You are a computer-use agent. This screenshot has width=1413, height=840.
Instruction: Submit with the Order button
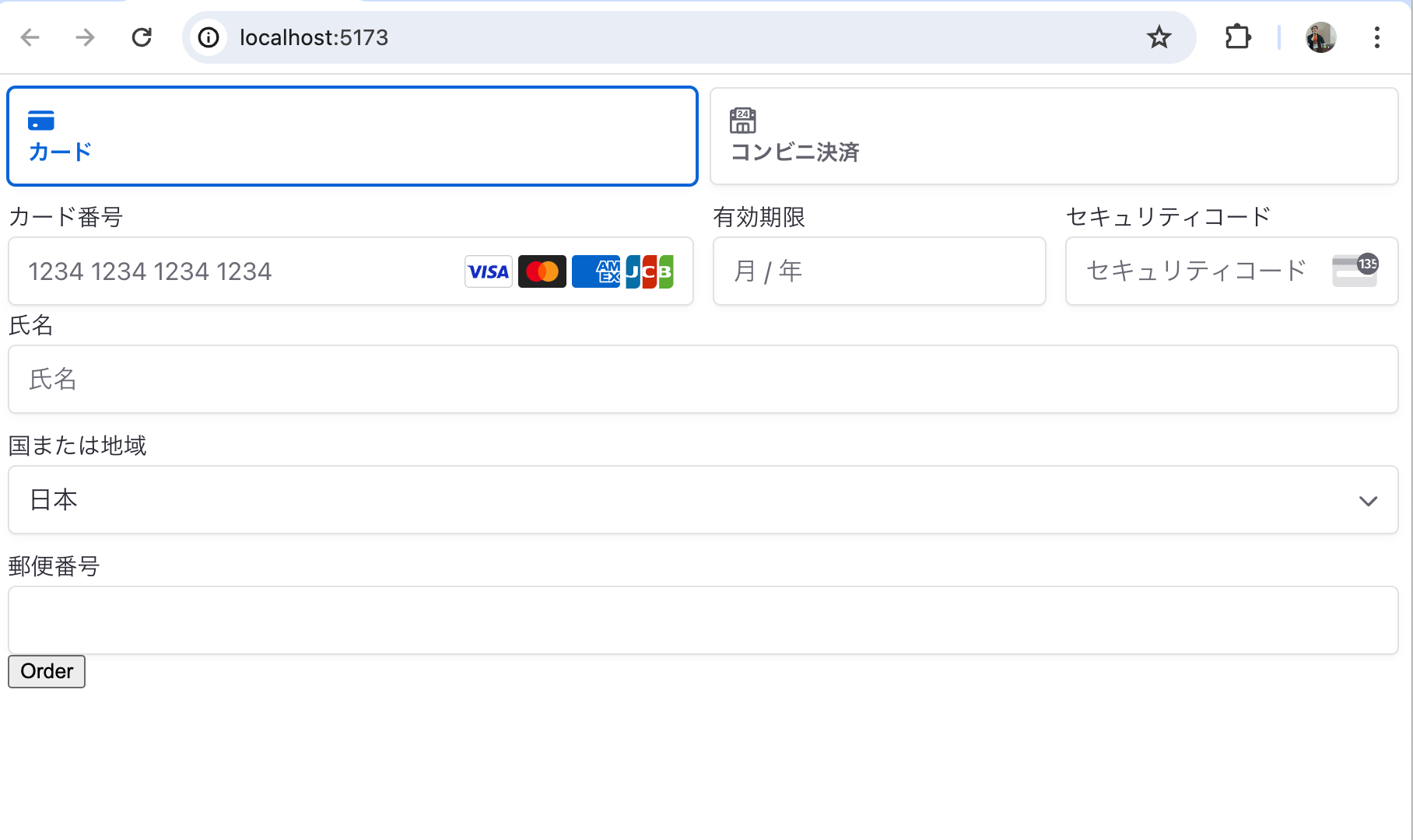[x=47, y=671]
